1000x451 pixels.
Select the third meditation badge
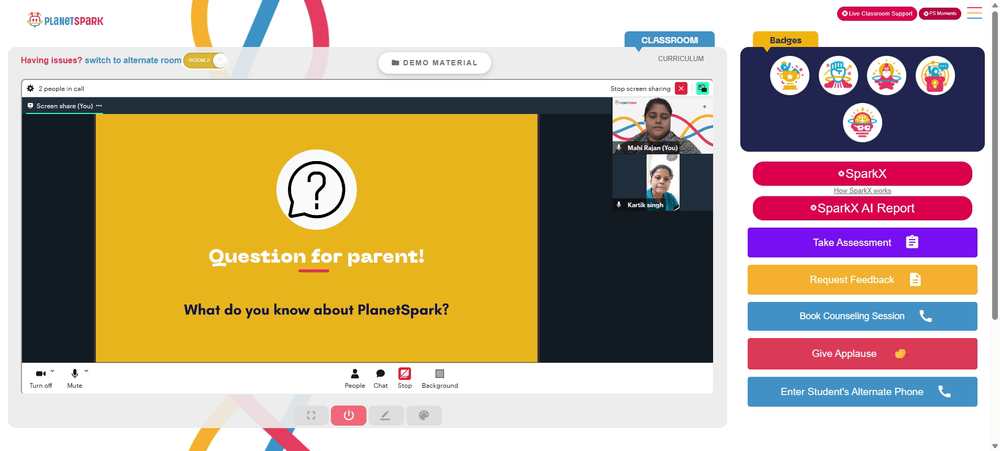[886, 75]
